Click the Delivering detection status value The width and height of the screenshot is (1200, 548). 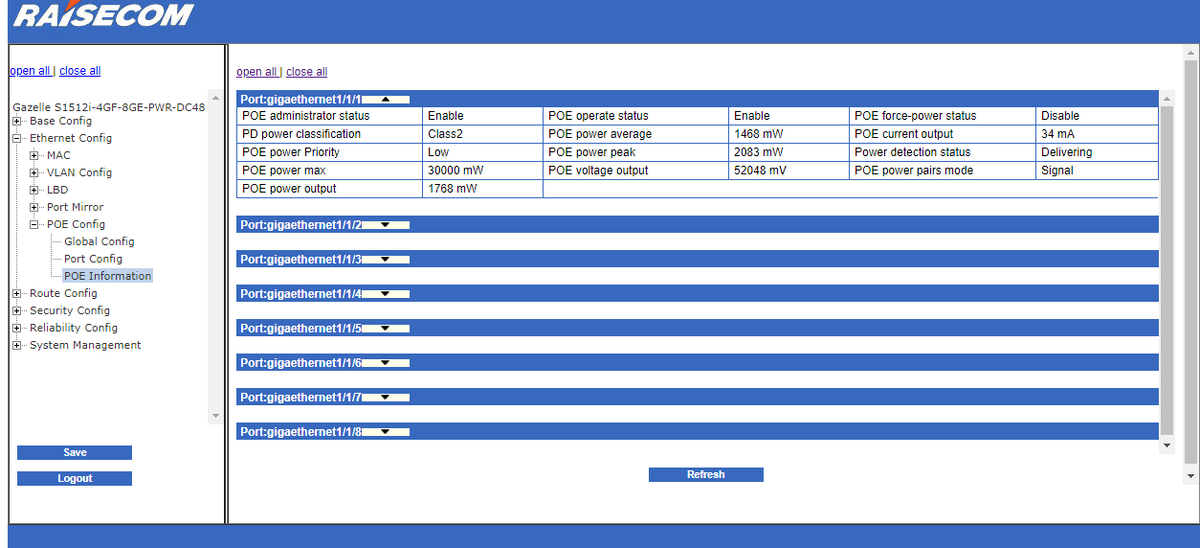(x=1067, y=152)
